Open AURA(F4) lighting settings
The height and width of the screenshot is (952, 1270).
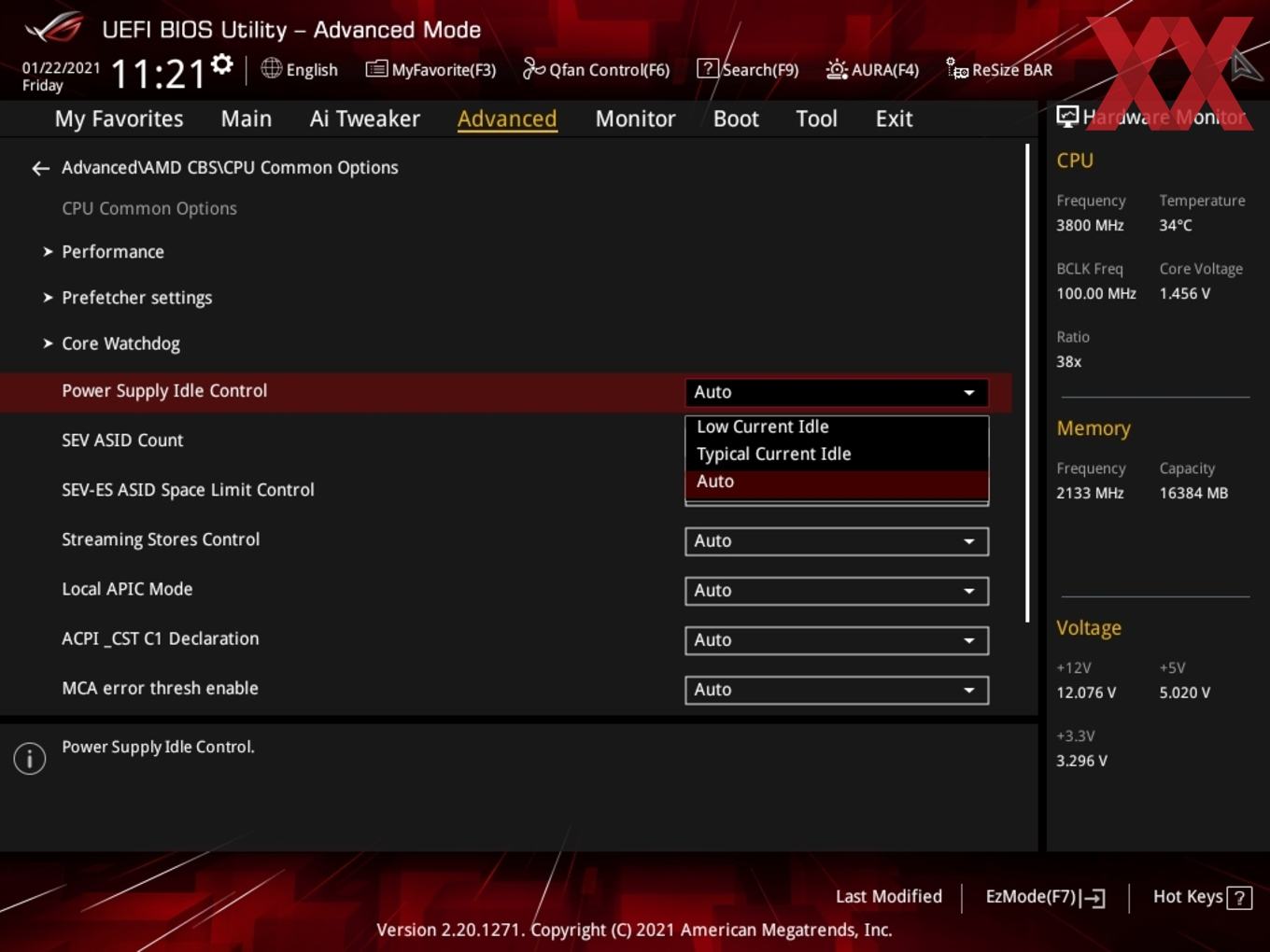coord(872,69)
